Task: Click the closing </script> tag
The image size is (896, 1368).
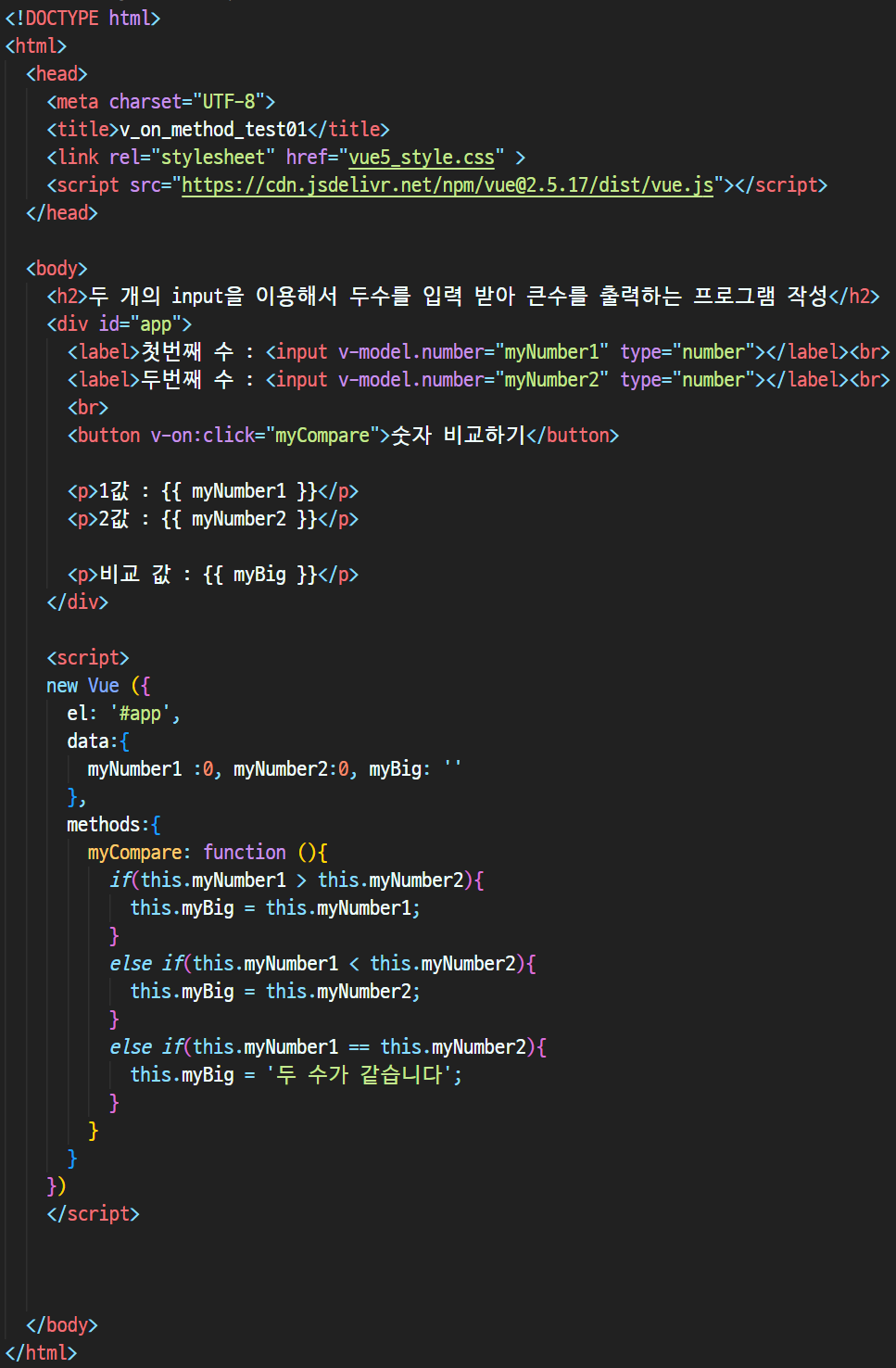Action: [x=93, y=1214]
